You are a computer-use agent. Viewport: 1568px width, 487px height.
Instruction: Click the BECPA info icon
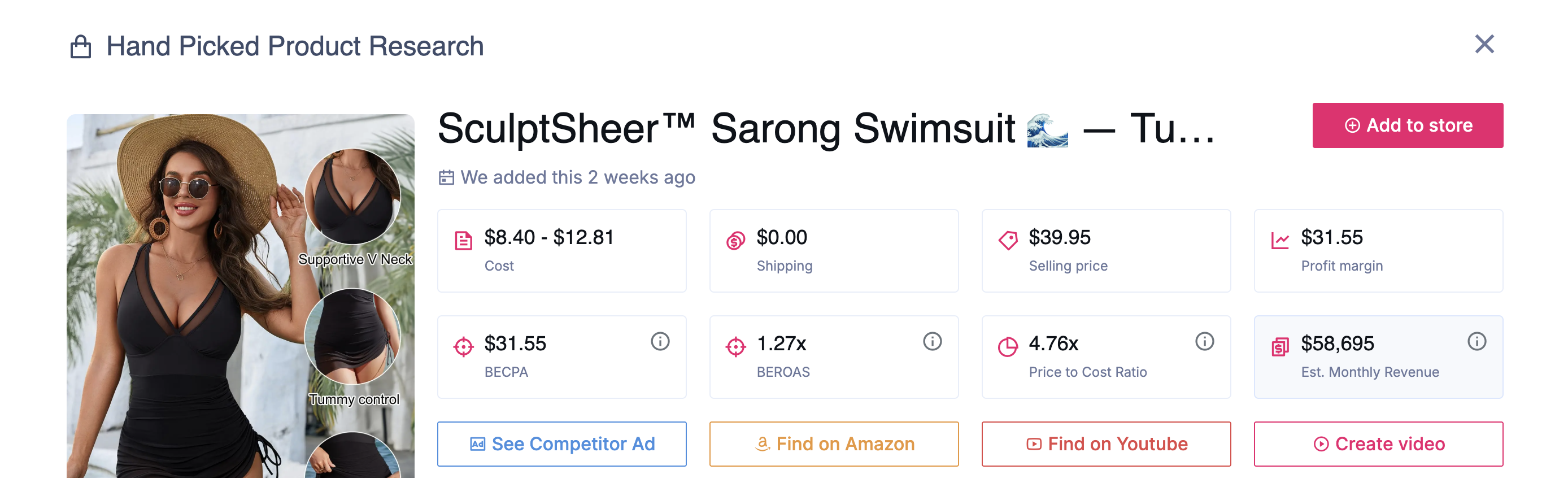[x=660, y=341]
